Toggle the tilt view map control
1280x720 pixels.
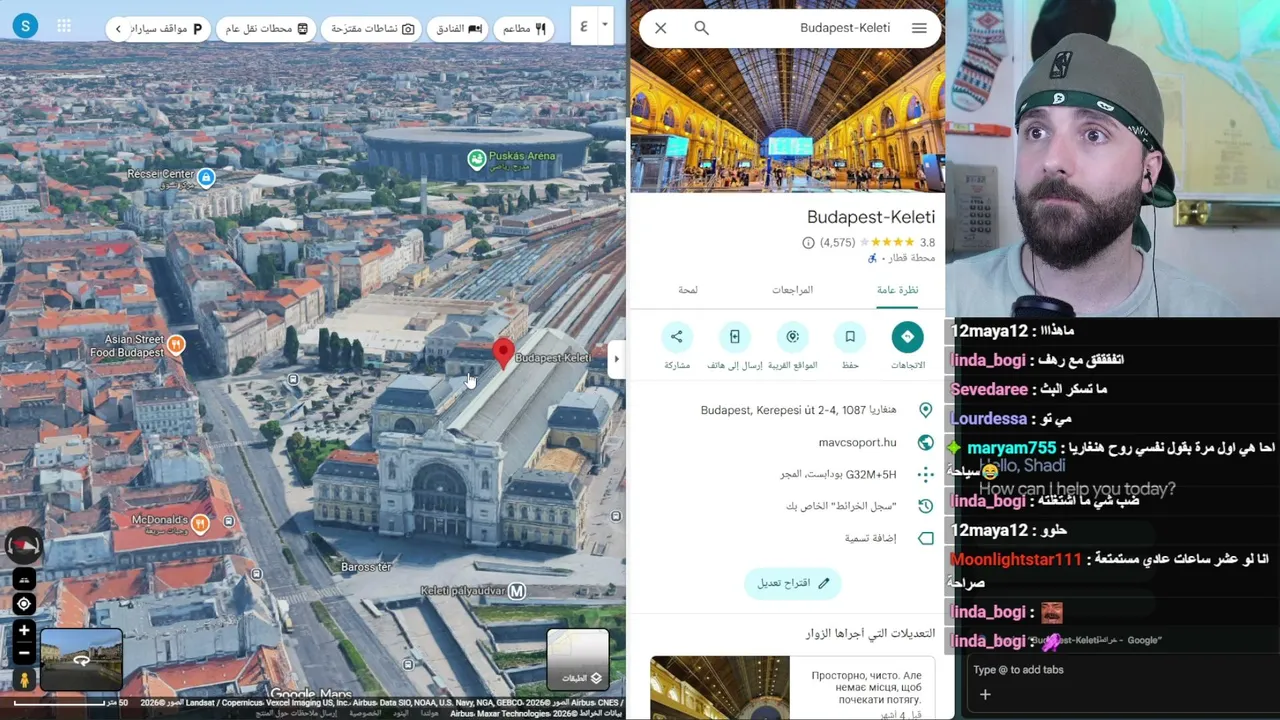pos(24,580)
